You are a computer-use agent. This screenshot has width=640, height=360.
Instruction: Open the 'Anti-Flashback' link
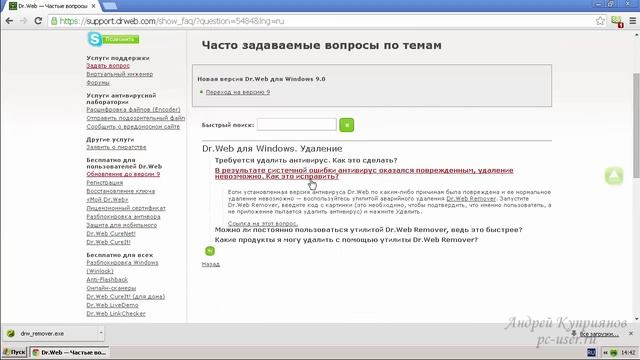pyautogui.click(x=107, y=280)
